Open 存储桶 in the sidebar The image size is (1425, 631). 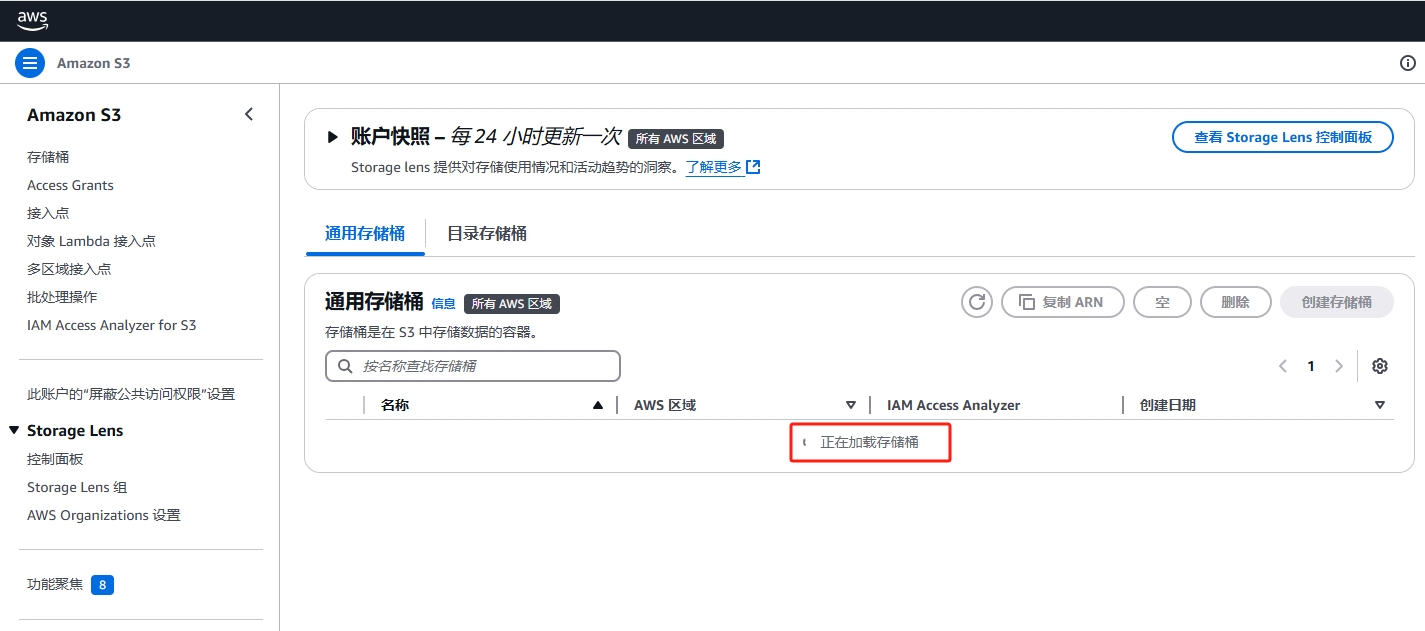[48, 157]
